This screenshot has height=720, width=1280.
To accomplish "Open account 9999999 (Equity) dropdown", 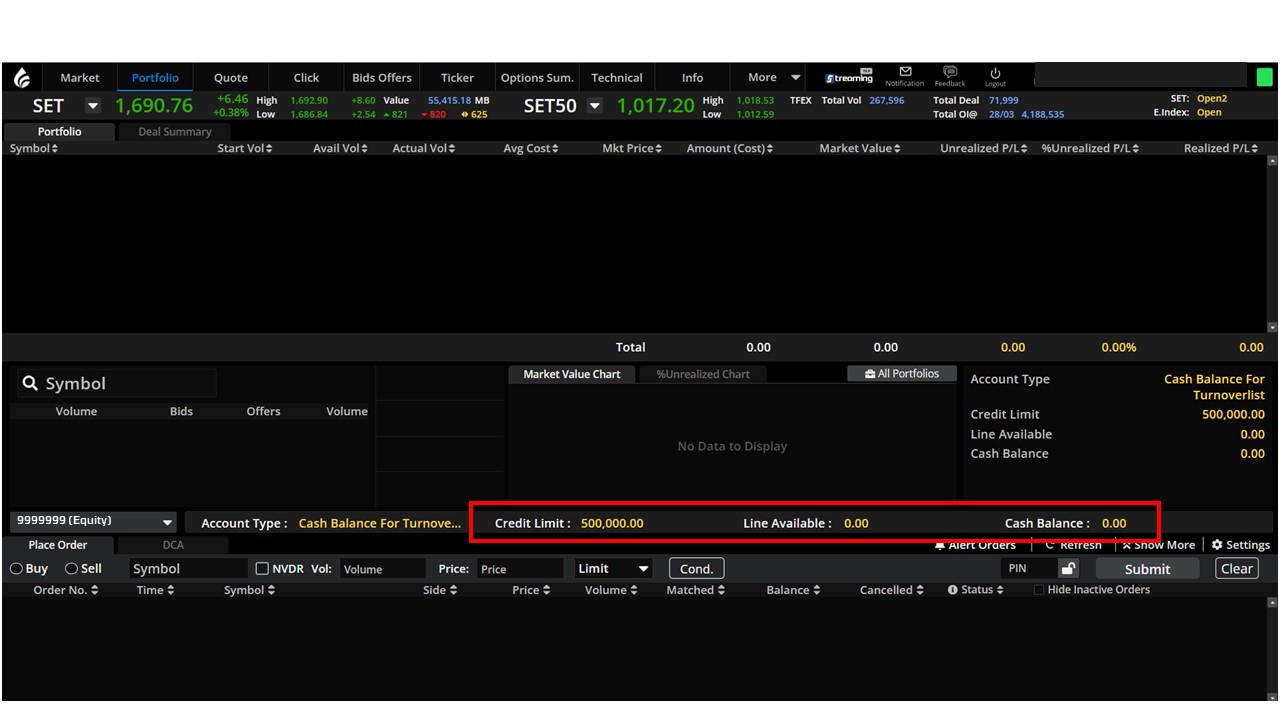I will (93, 522).
